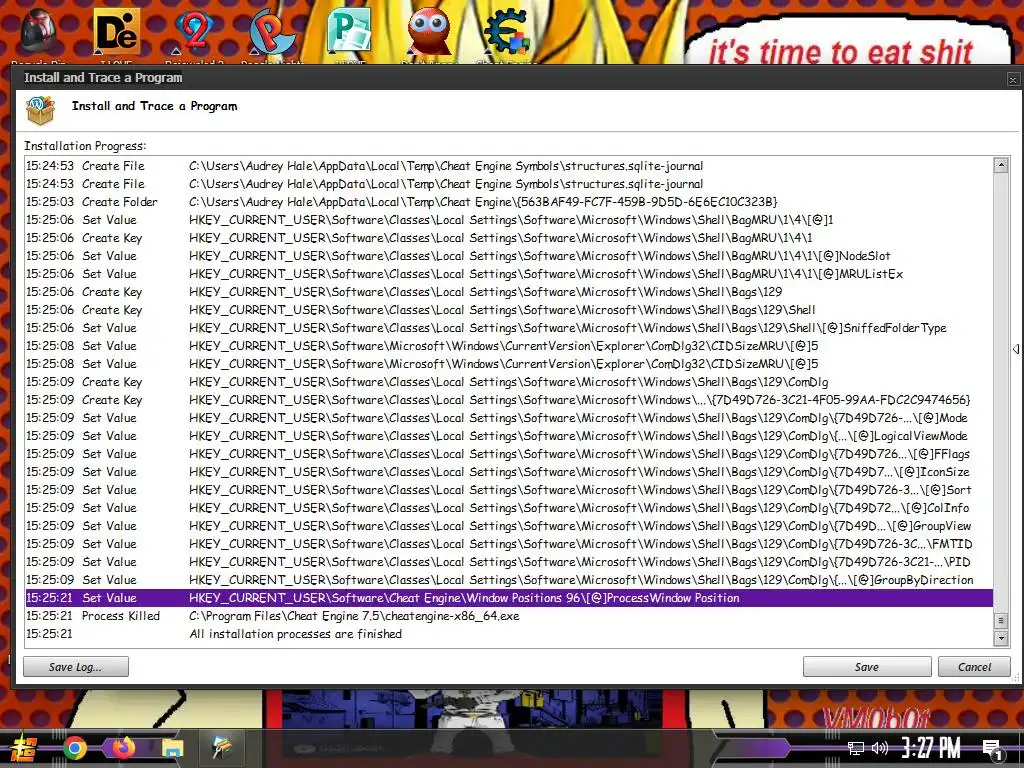Launch the Cheat Engine desktop shortcut
This screenshot has width=1024, height=768.
(506, 33)
